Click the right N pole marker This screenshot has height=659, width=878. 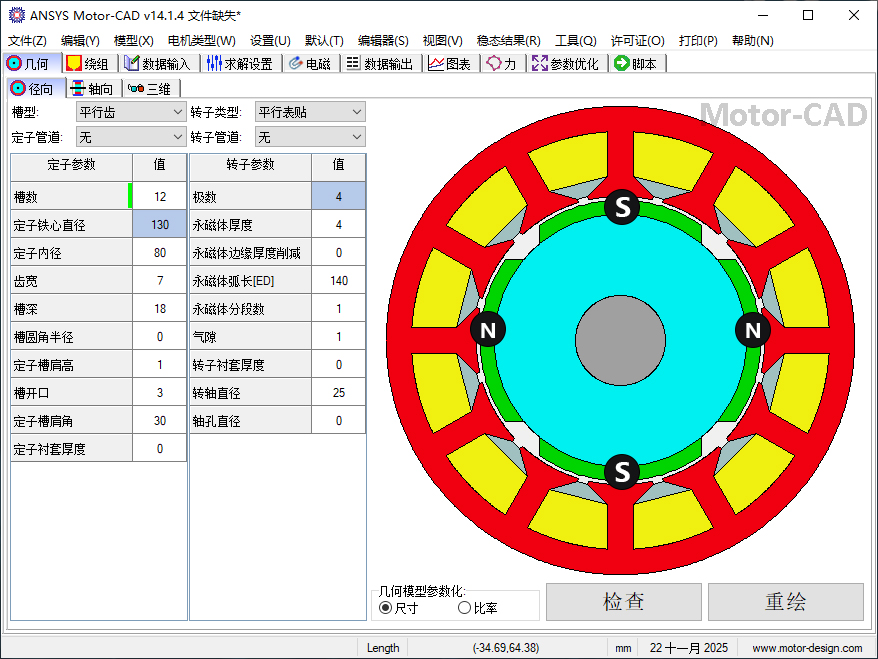(x=753, y=330)
